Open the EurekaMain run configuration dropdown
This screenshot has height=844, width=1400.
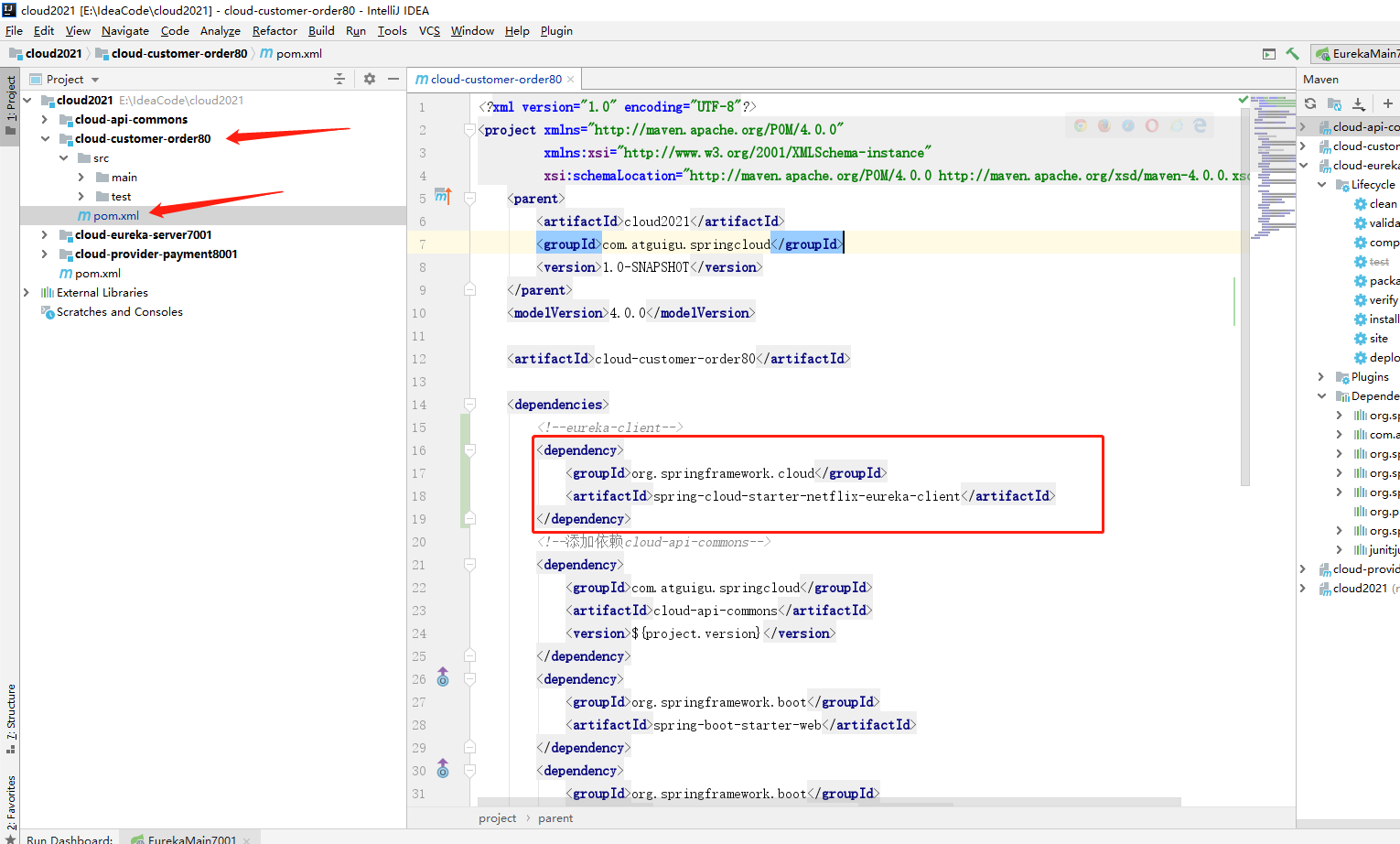pyautogui.click(x=1357, y=54)
